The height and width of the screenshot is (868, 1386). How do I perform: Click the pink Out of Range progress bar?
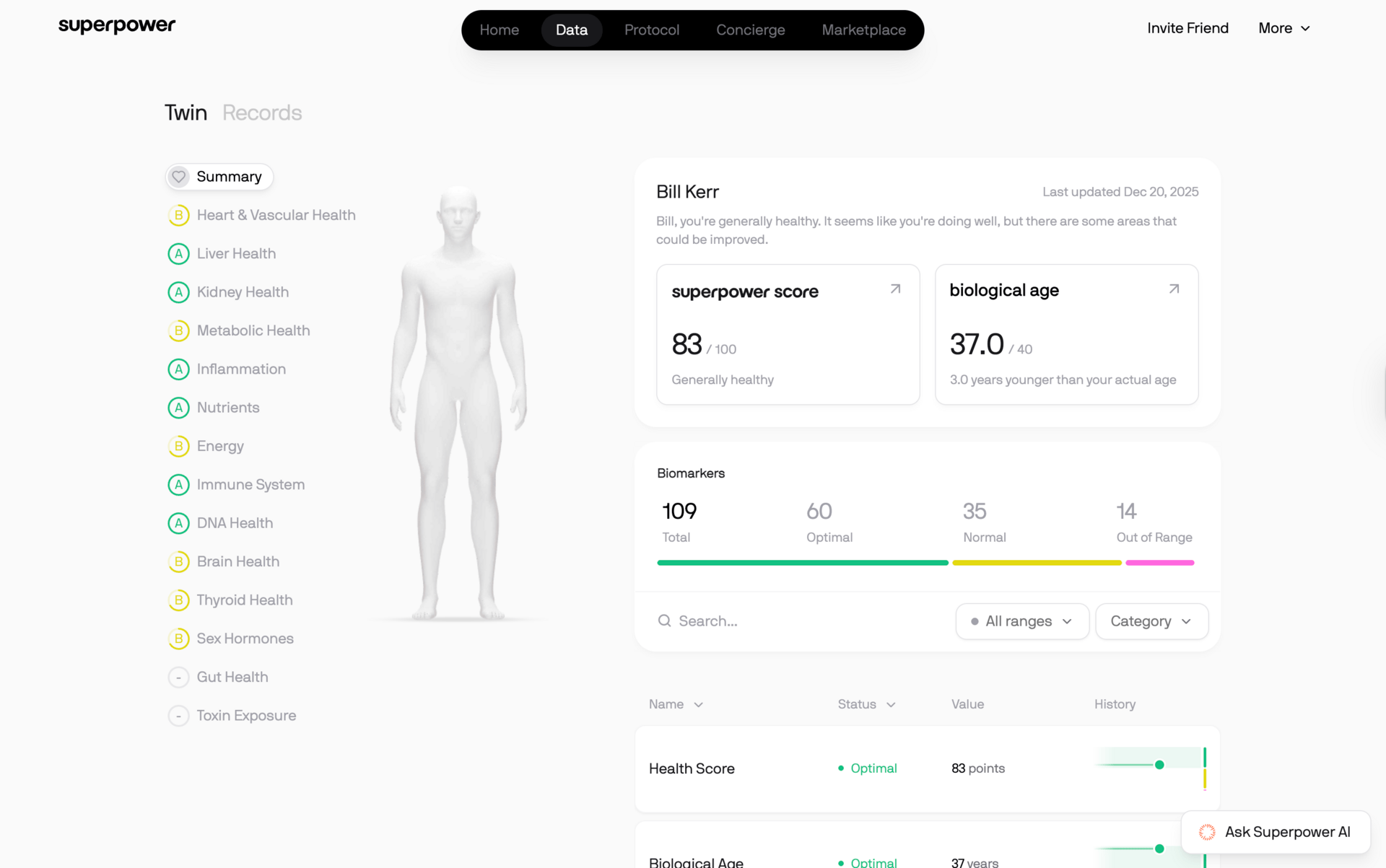(x=1159, y=563)
